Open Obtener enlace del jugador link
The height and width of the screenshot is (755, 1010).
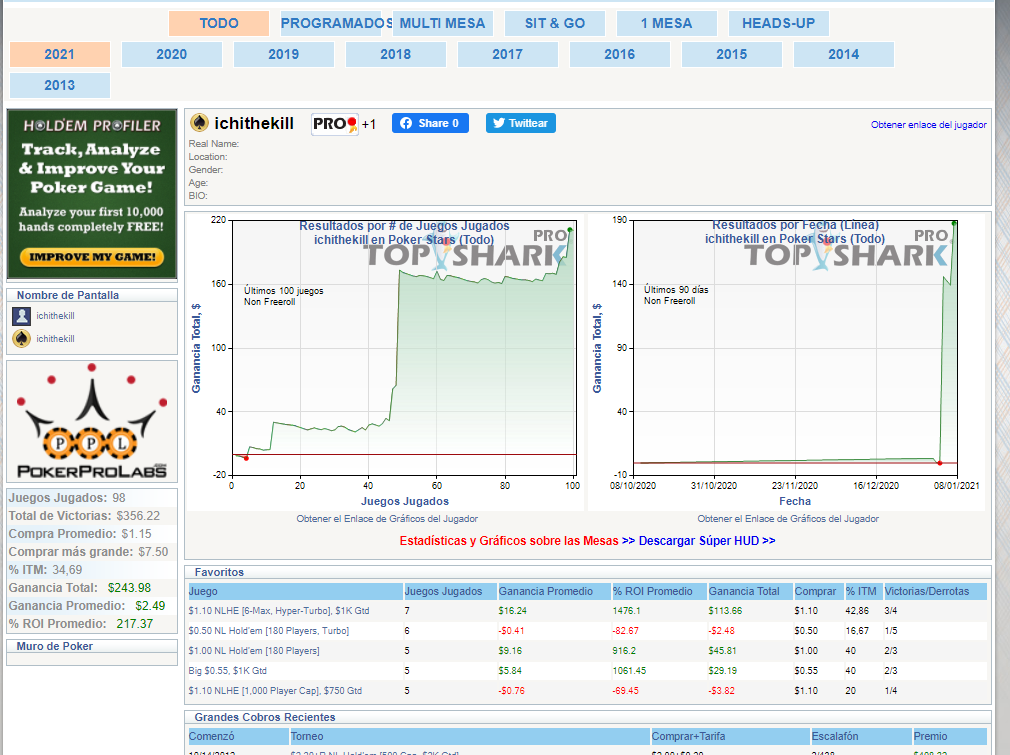[x=928, y=124]
